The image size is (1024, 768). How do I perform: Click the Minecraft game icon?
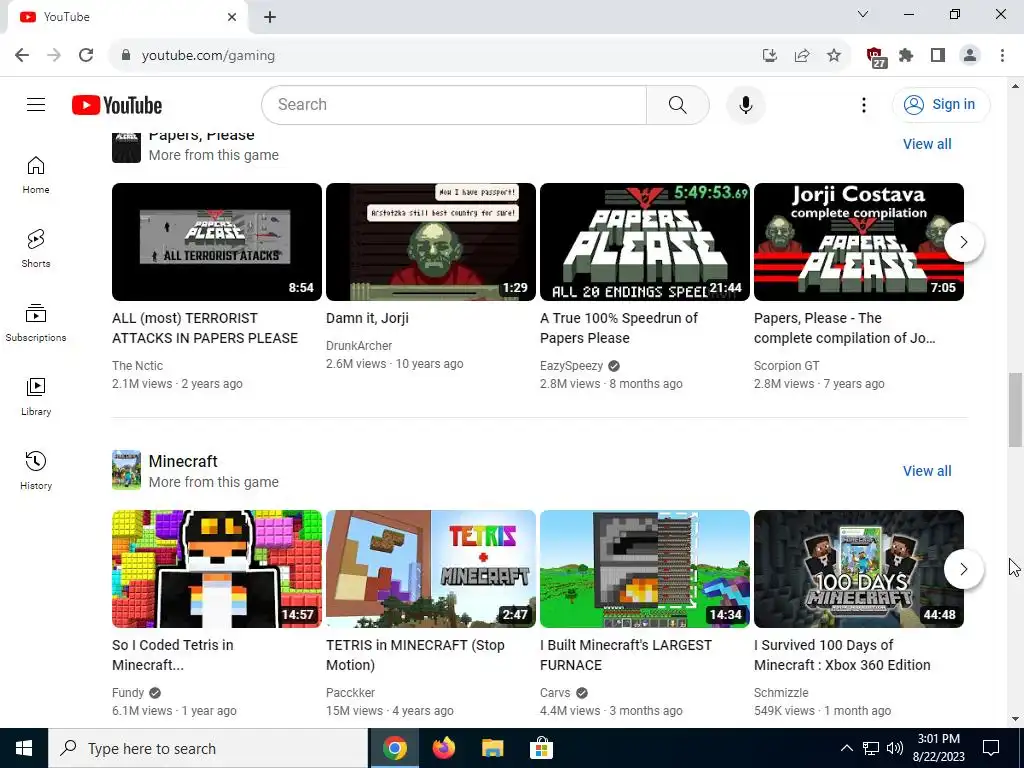(126, 470)
